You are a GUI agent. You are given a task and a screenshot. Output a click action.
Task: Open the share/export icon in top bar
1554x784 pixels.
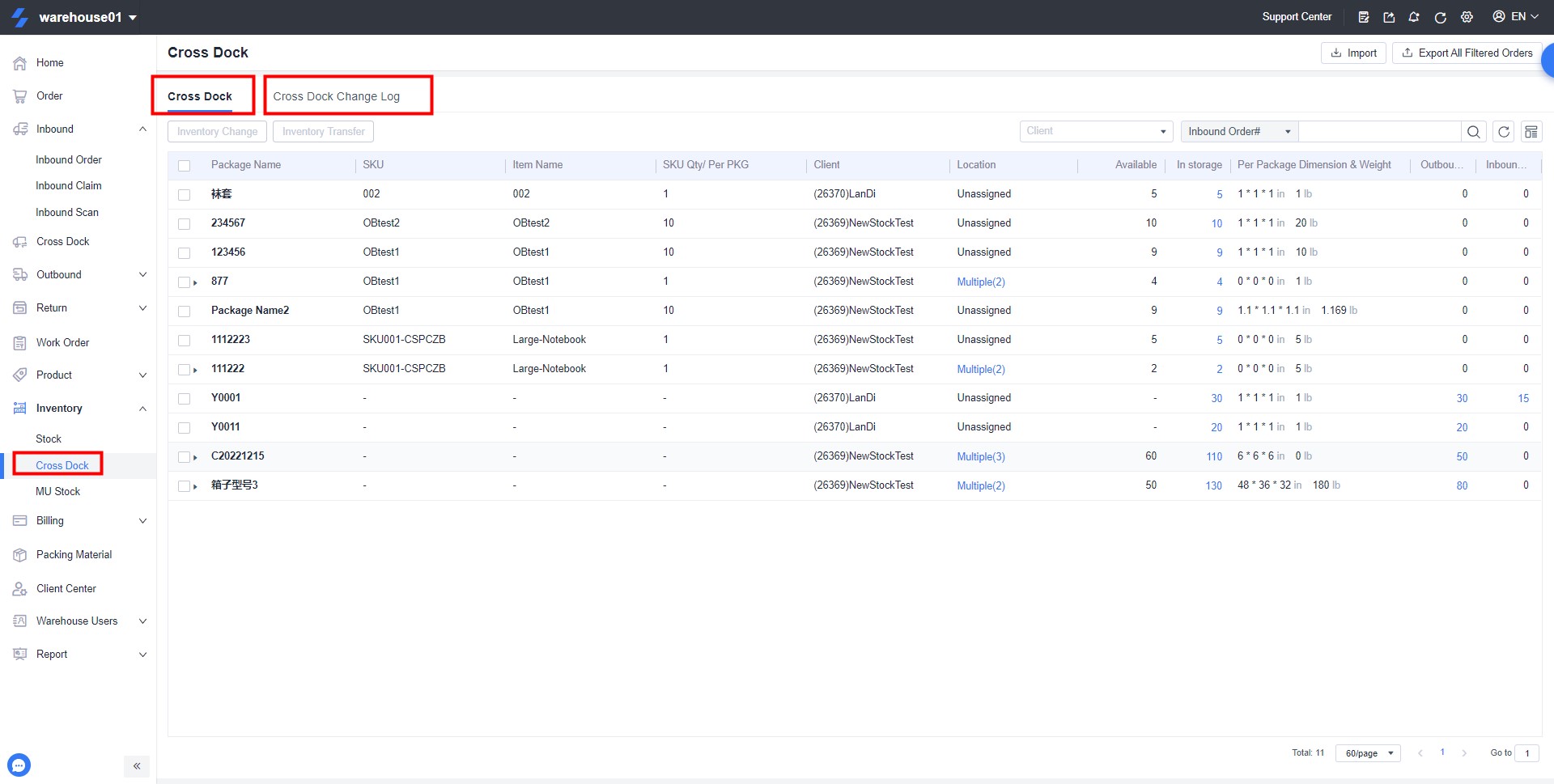(1389, 17)
